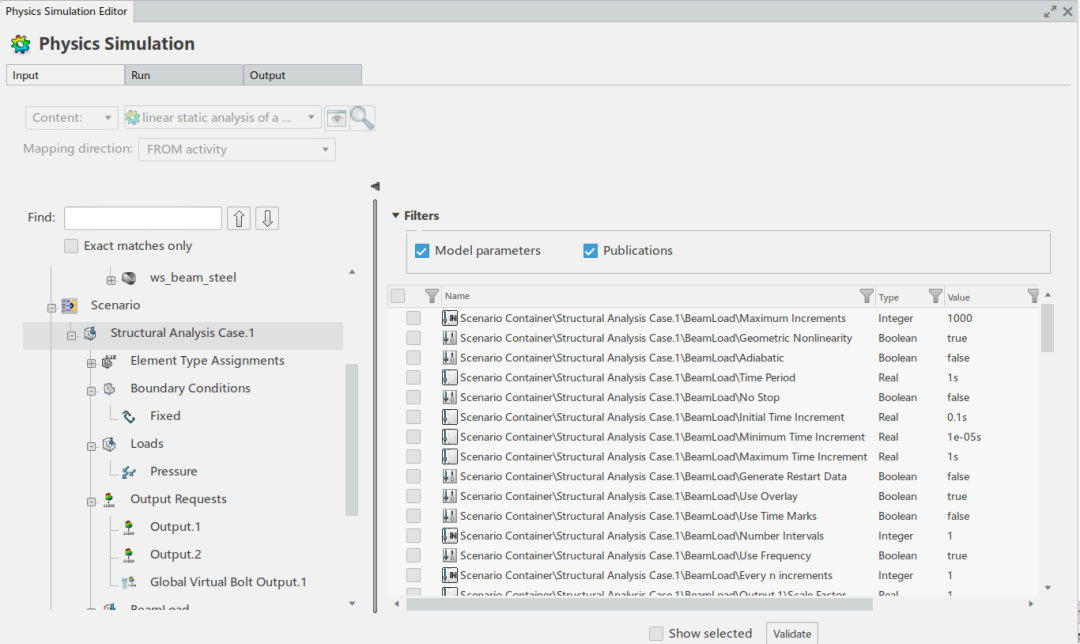Click the magnifier search icon beside content
This screenshot has height=644, width=1080.
pyautogui.click(x=362, y=118)
